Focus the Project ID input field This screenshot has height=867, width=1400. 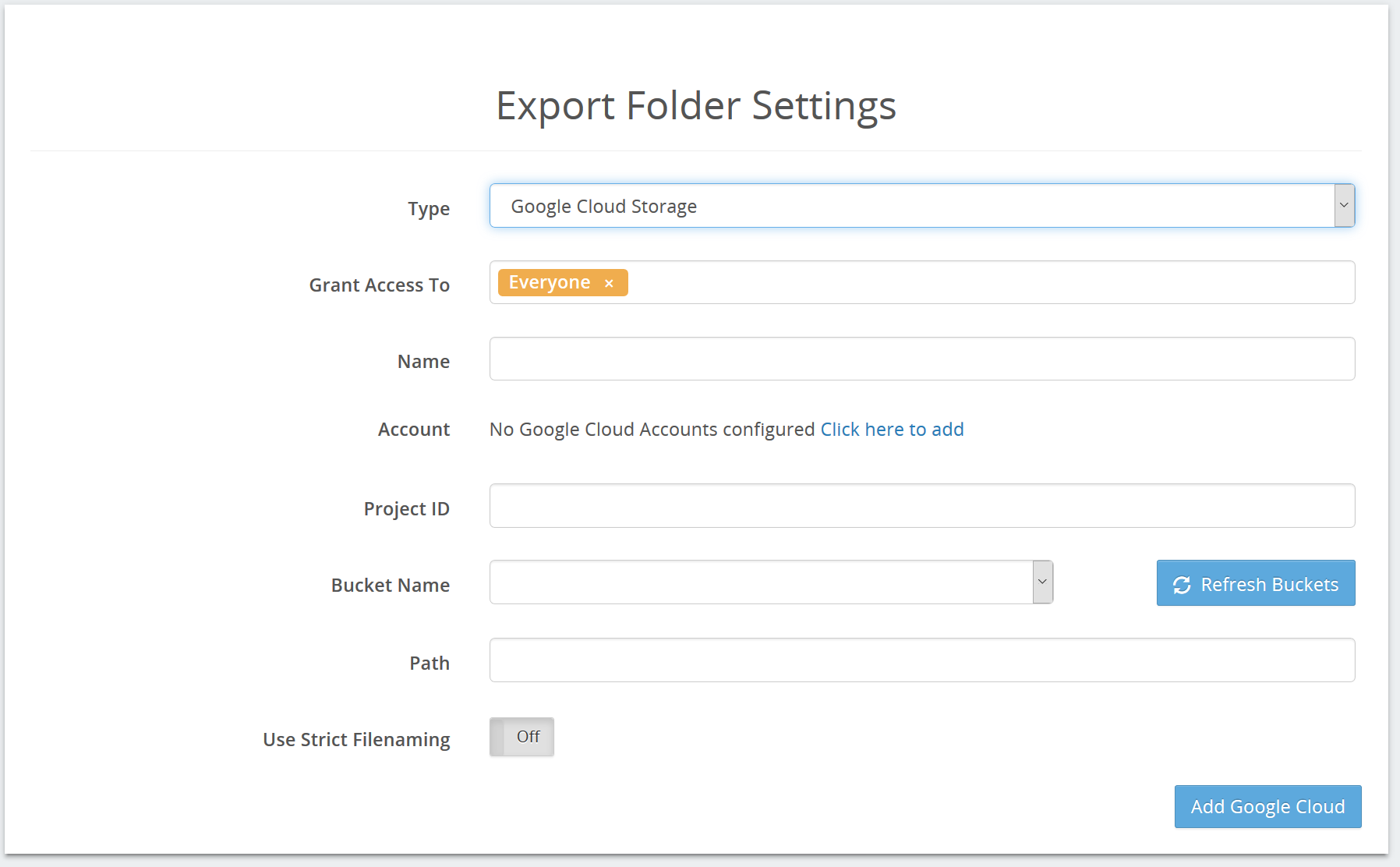pyautogui.click(x=921, y=505)
